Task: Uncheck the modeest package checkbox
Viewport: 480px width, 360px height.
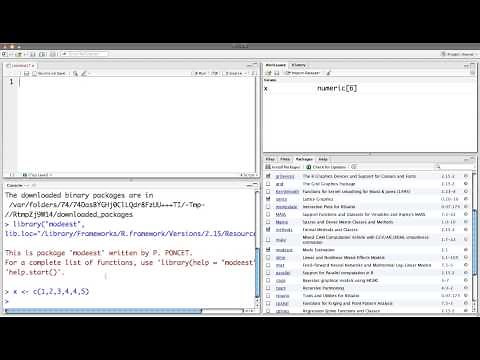Action: [268, 249]
